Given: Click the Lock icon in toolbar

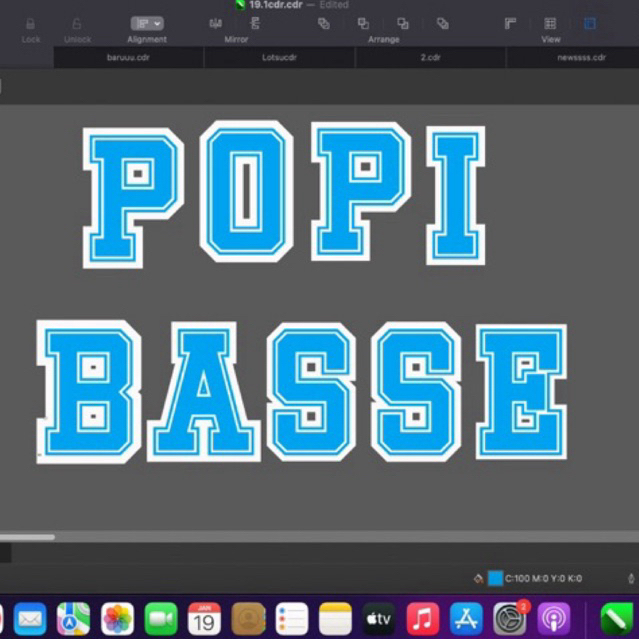Looking at the screenshot, I should (x=31, y=24).
